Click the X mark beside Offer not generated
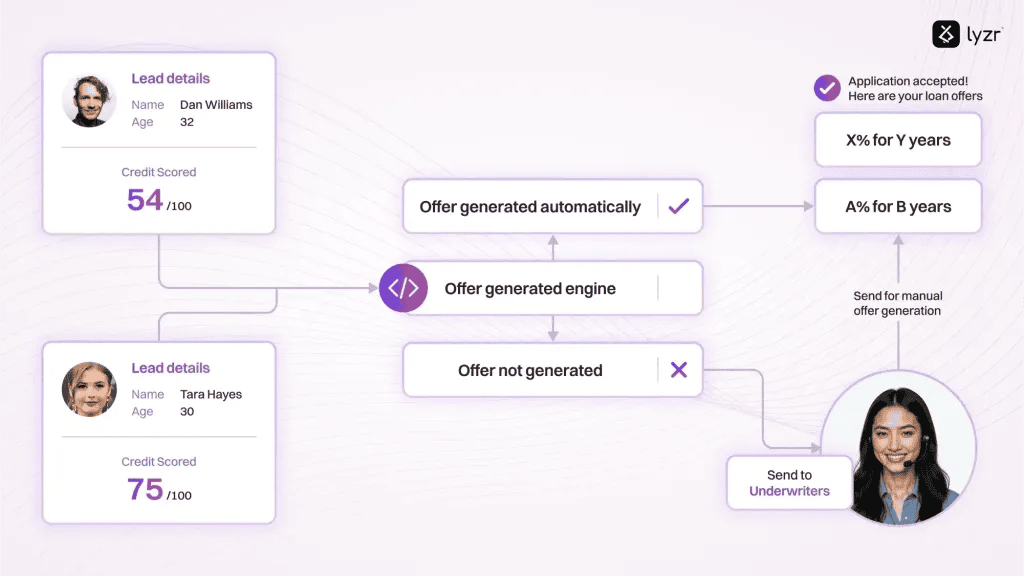This screenshot has width=1024, height=576. tap(679, 370)
